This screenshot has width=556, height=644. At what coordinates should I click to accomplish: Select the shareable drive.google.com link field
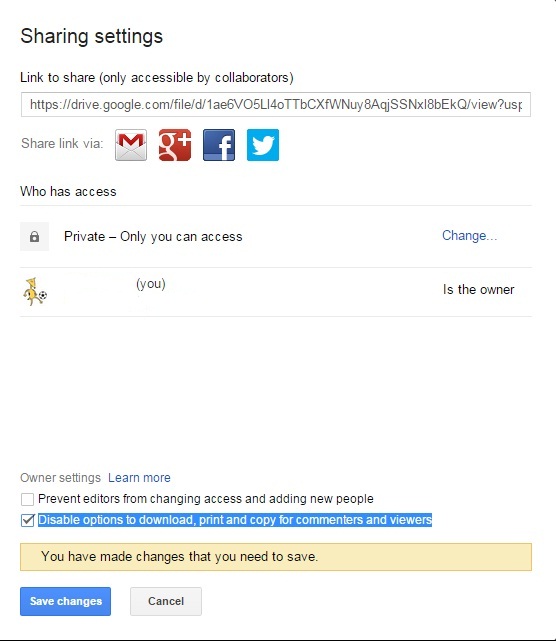coord(276,105)
